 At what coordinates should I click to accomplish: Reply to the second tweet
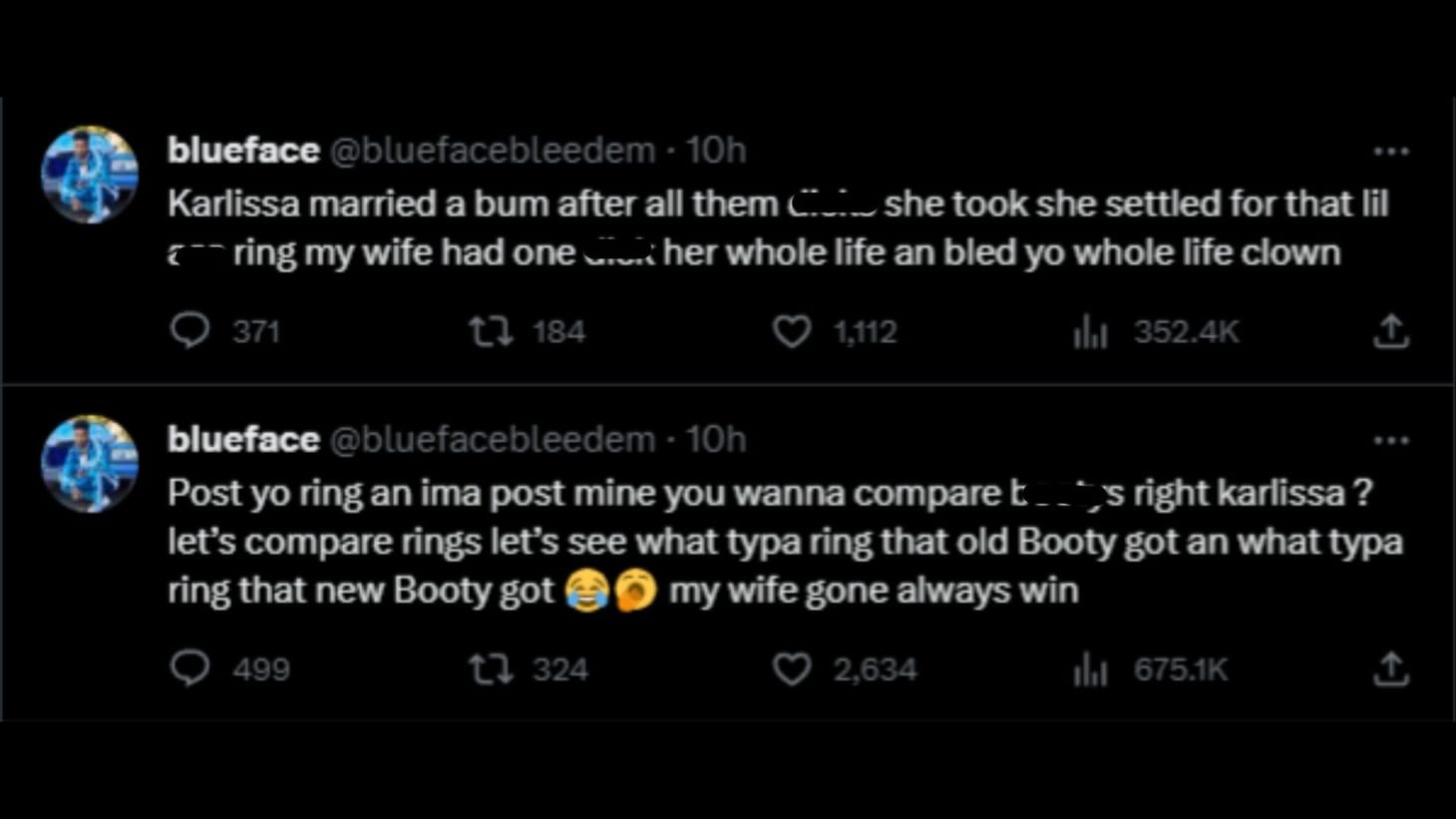pyautogui.click(x=192, y=668)
